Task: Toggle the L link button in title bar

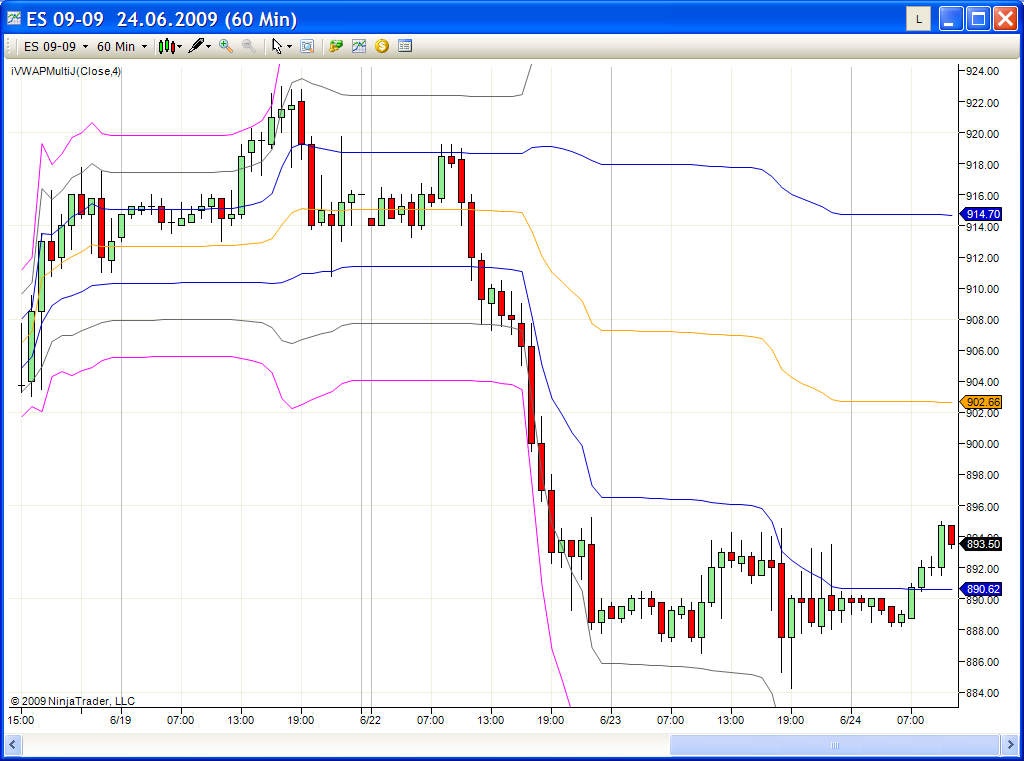Action: point(918,18)
